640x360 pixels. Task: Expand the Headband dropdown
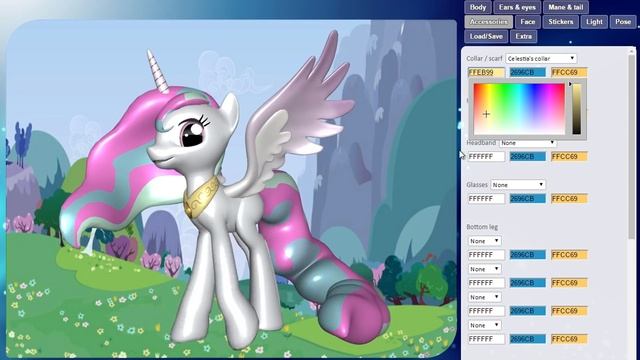(528, 143)
